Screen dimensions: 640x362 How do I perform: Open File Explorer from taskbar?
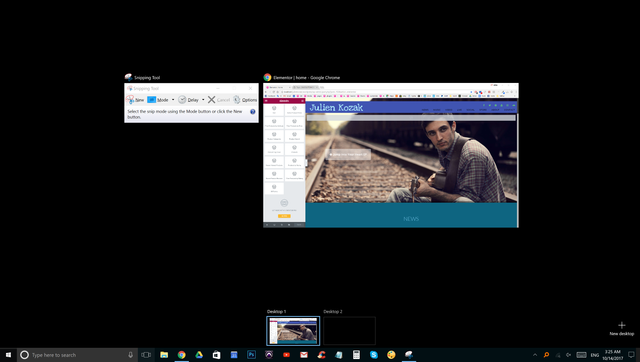point(164,355)
